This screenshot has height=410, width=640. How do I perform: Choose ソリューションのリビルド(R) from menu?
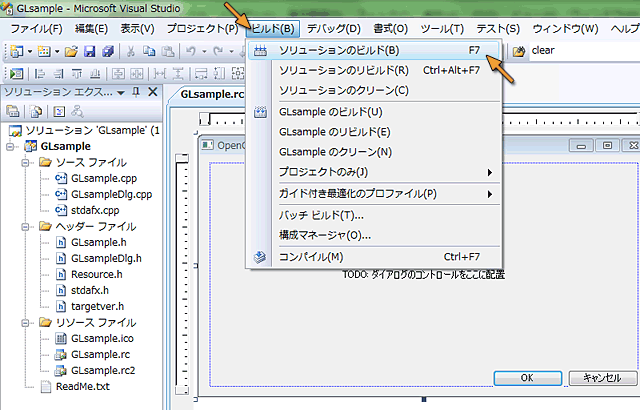tap(373, 71)
